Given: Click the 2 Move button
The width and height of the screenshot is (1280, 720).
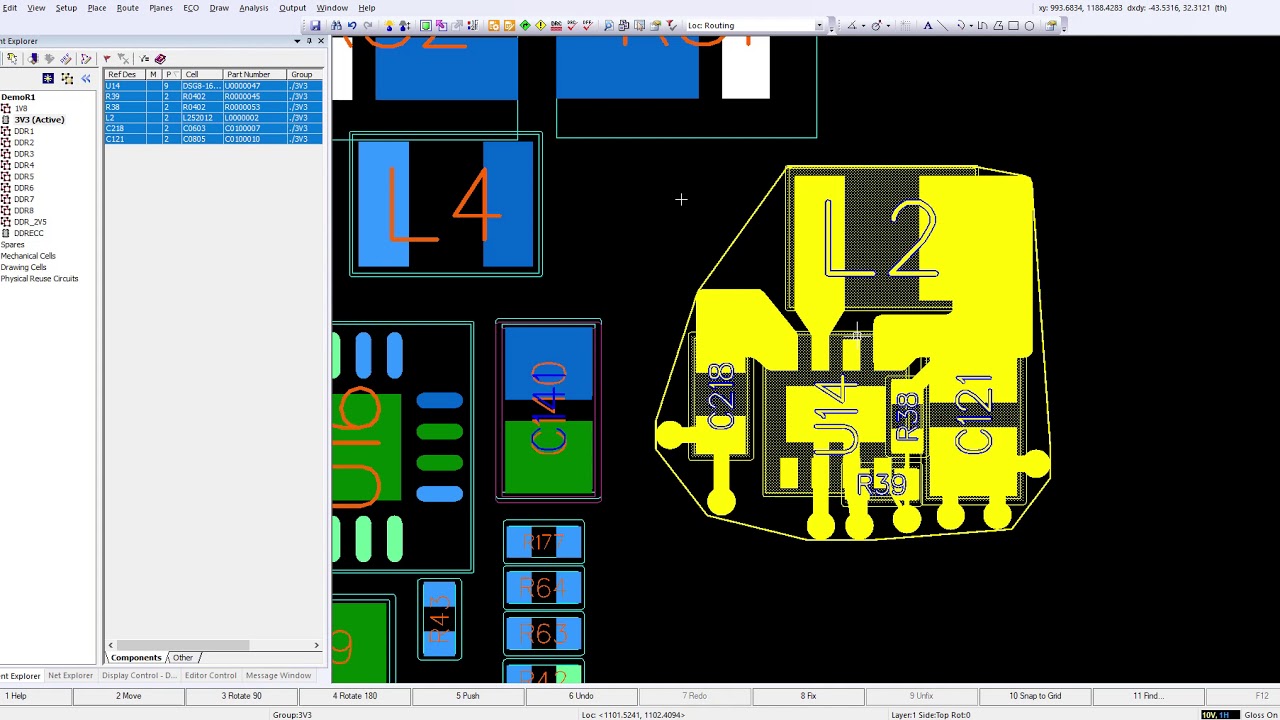Looking at the screenshot, I should pyautogui.click(x=128, y=696).
